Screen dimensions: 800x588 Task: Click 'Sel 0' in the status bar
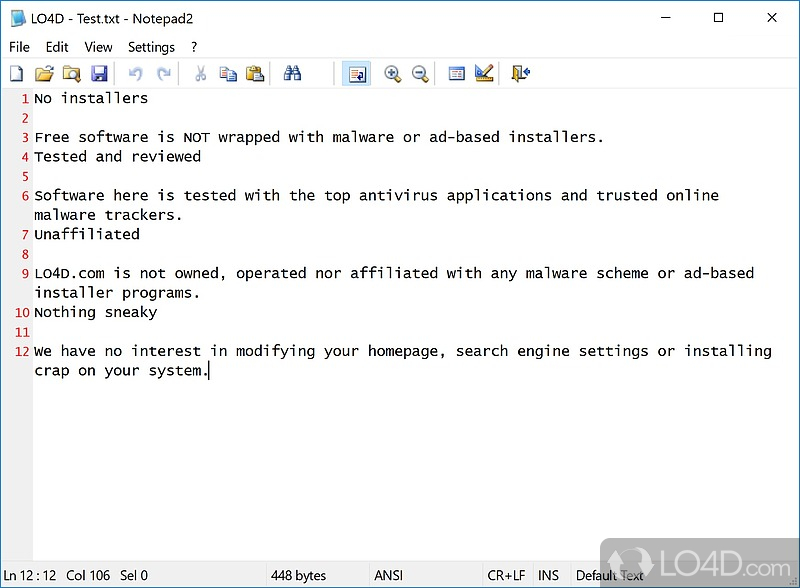coord(134,575)
